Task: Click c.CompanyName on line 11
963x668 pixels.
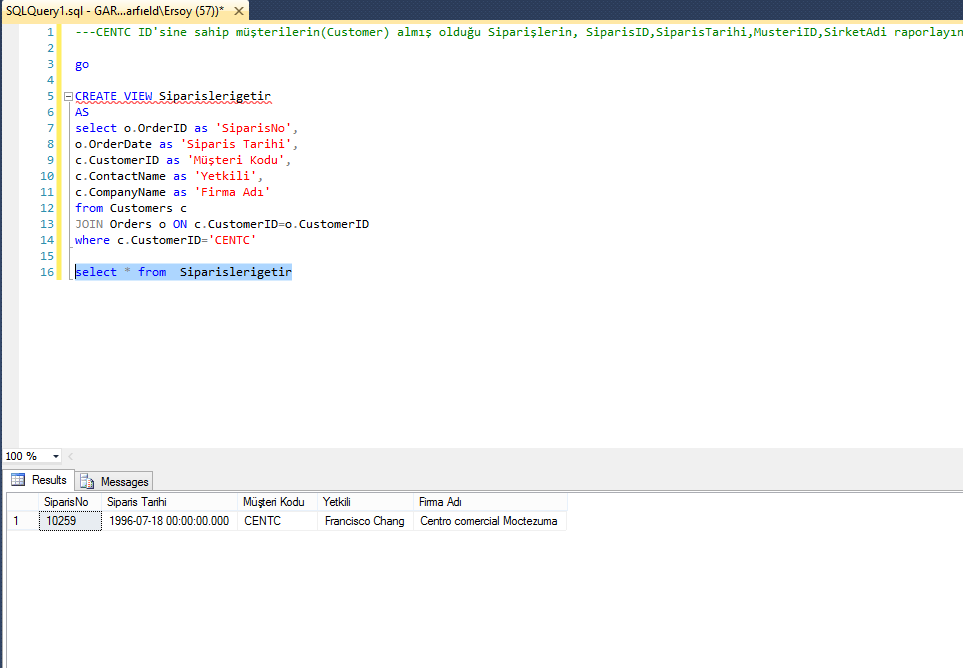Action: 120,192
